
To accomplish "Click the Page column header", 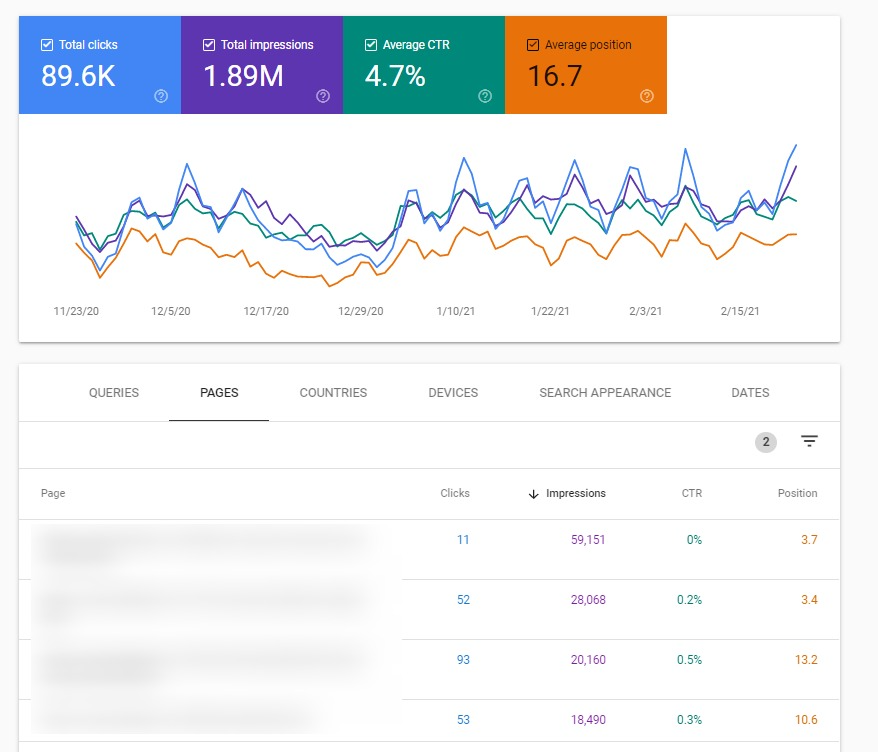I will (52, 493).
